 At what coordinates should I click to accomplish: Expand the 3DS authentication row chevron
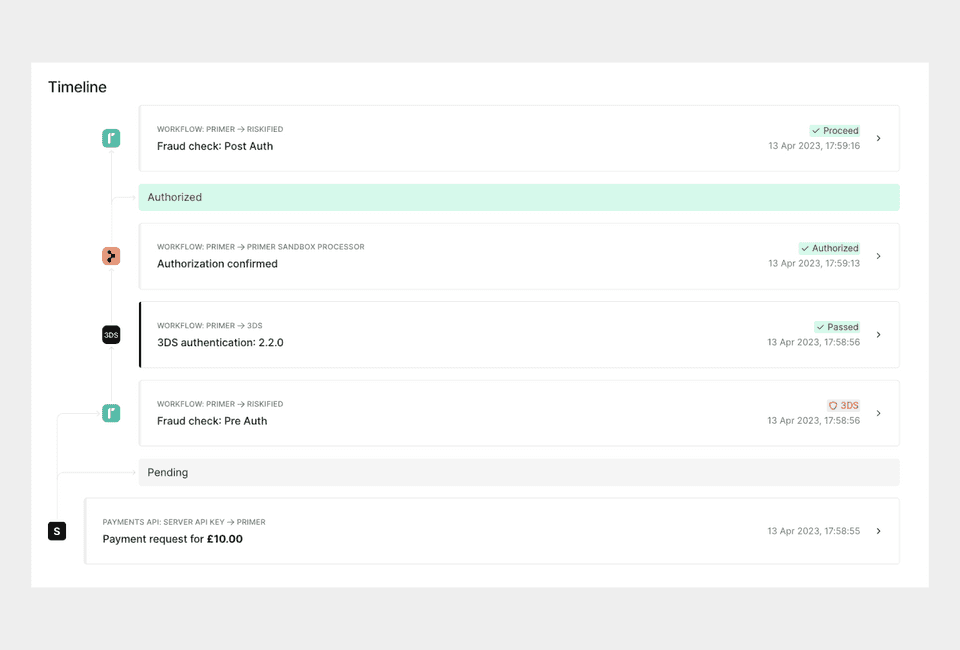pyautogui.click(x=879, y=335)
